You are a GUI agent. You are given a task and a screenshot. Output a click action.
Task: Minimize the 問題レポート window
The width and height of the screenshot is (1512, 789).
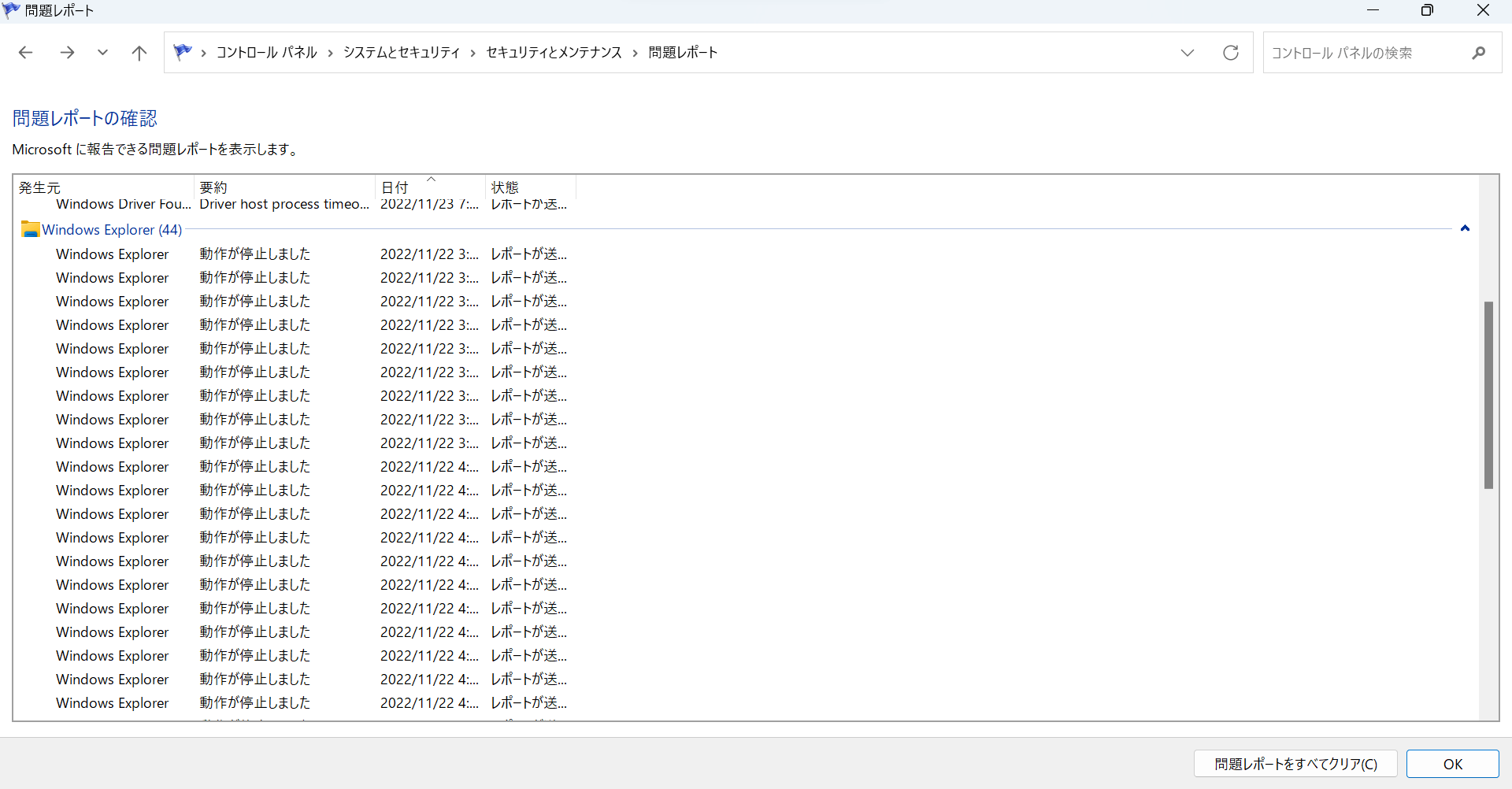pyautogui.click(x=1373, y=10)
